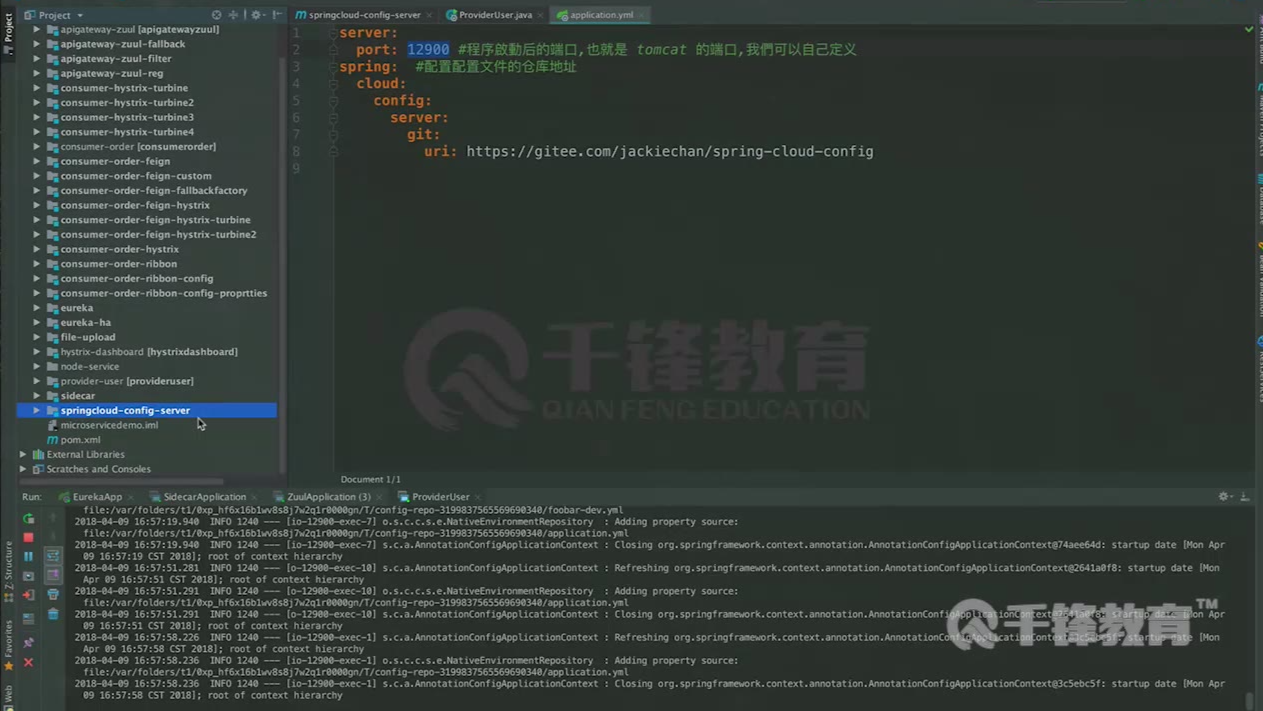Expand the External Libraries node
This screenshot has width=1263, height=711.
click(23, 454)
